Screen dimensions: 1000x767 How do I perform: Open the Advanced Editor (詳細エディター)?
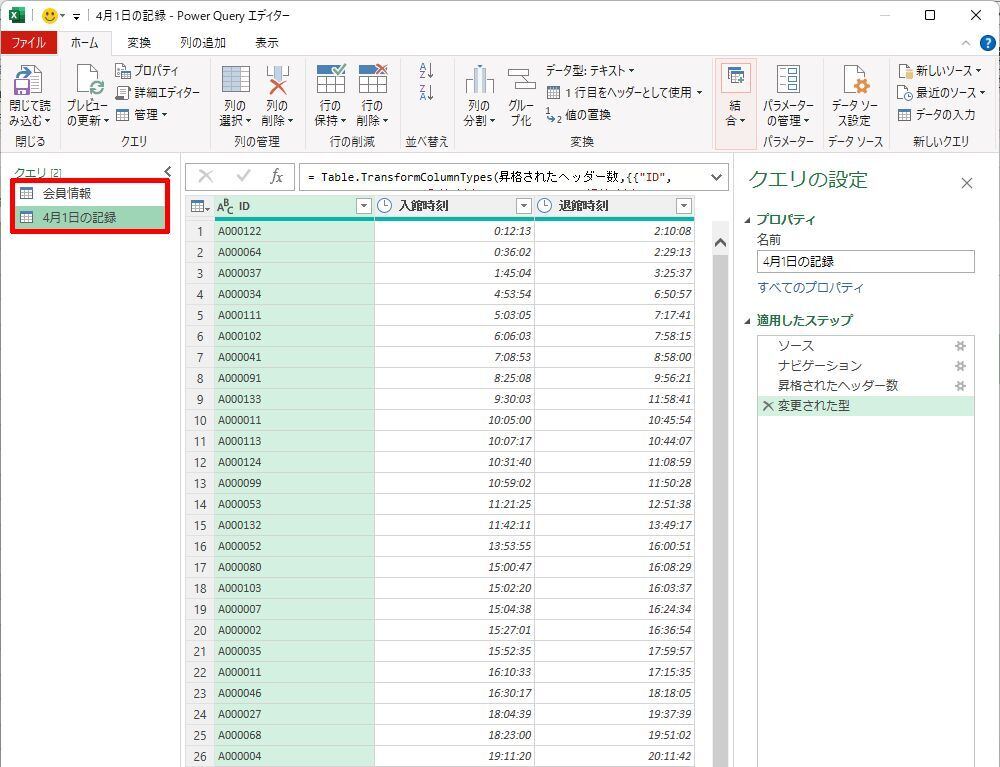click(x=157, y=92)
